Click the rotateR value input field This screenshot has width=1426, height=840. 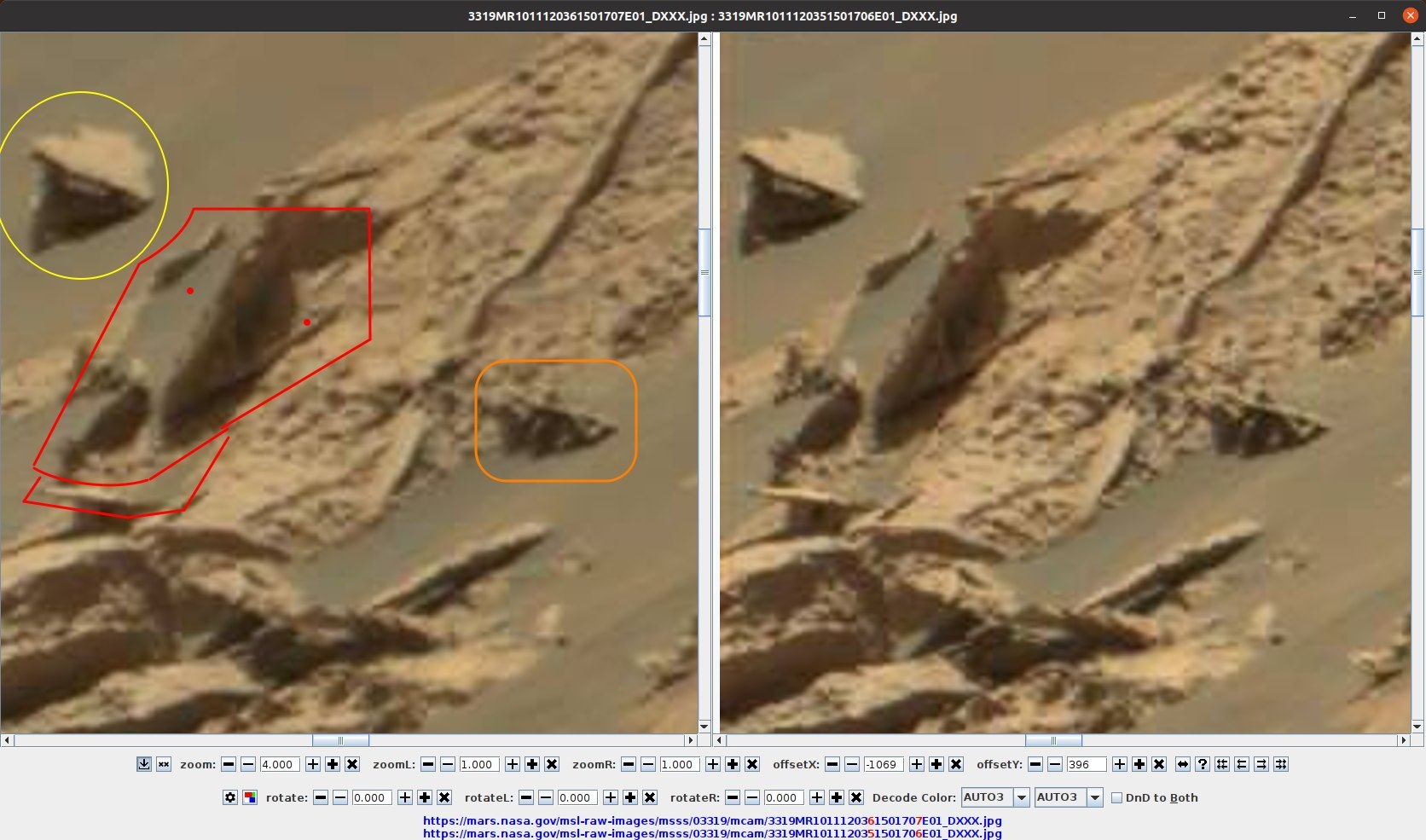[784, 797]
